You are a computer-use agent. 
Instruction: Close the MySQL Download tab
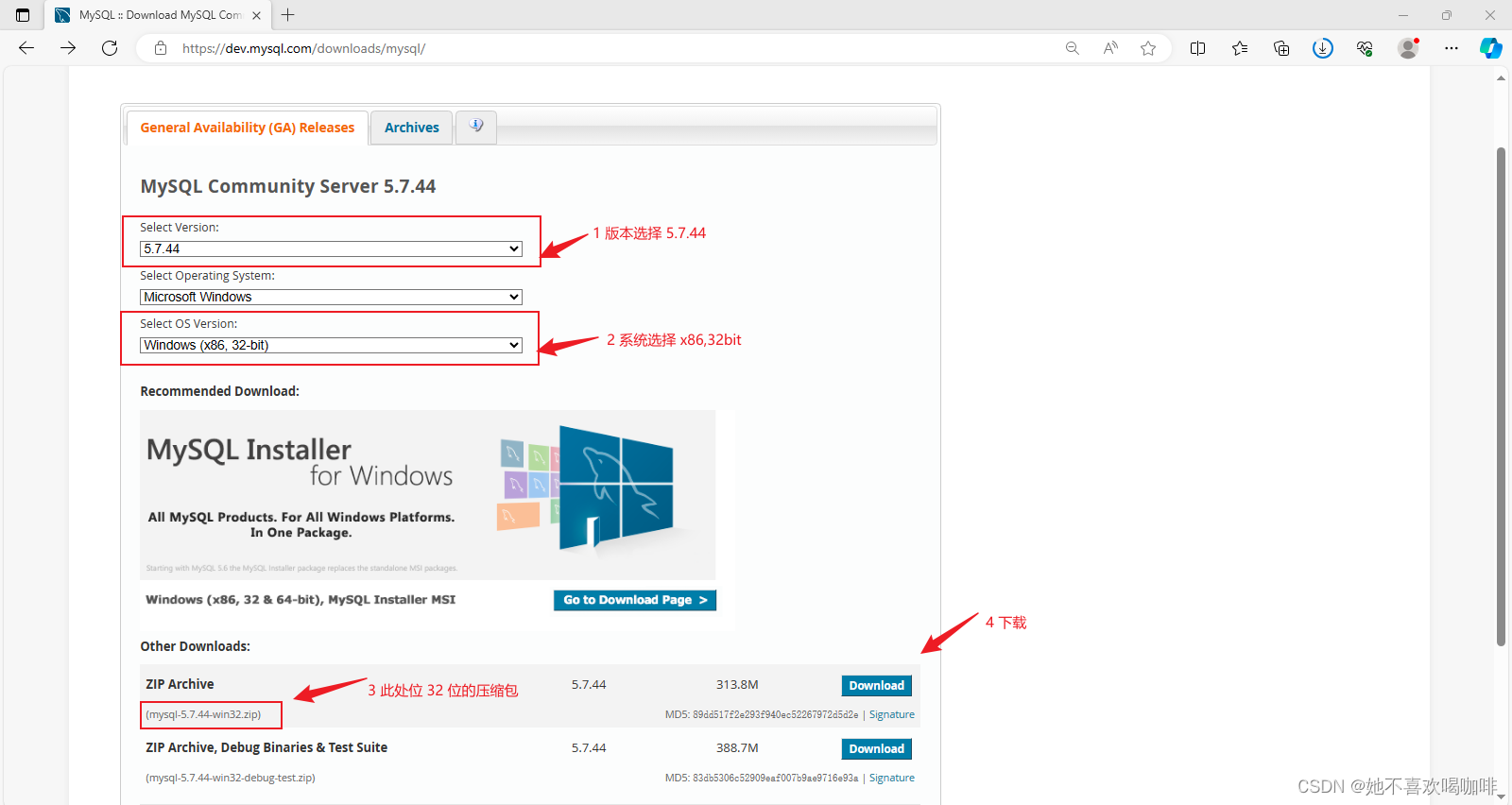point(256,15)
